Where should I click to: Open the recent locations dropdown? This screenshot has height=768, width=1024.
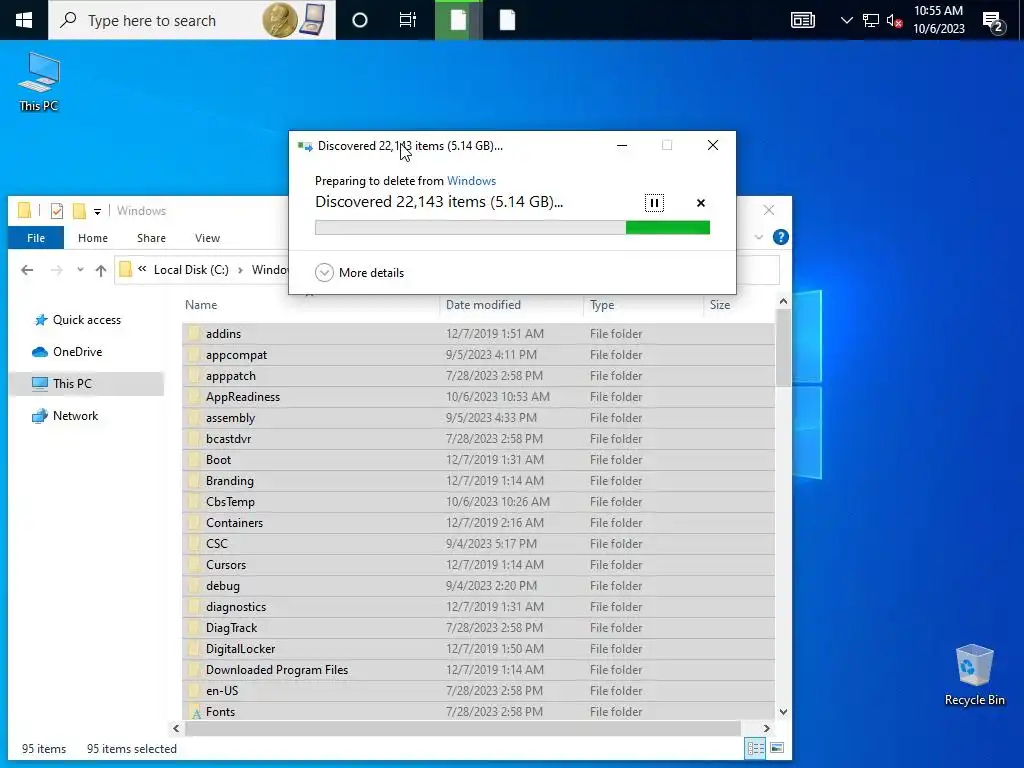pyautogui.click(x=80, y=270)
